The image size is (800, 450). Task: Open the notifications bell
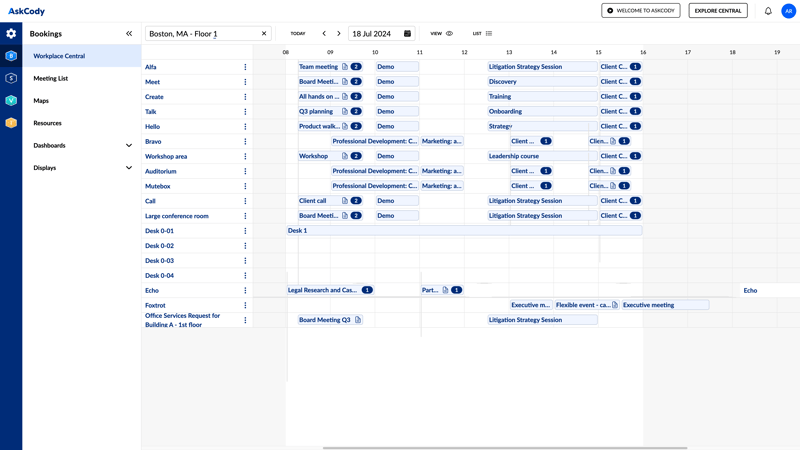(768, 11)
